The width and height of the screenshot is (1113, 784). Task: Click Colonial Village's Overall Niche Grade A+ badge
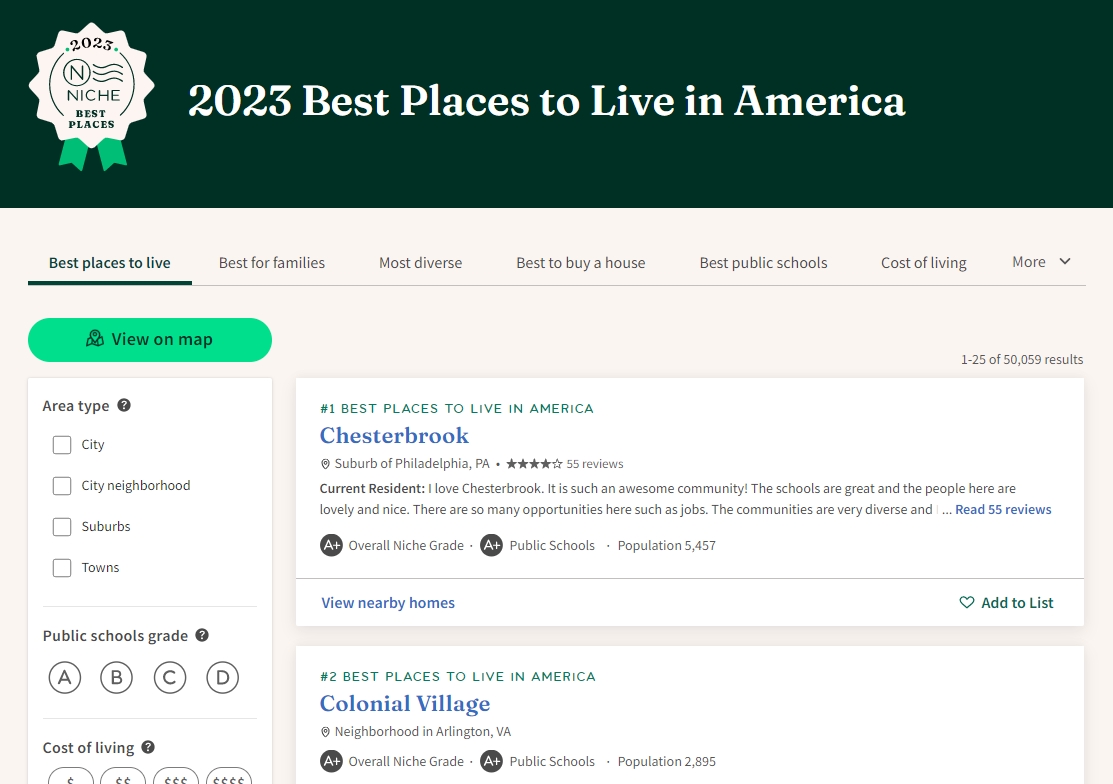click(x=331, y=761)
